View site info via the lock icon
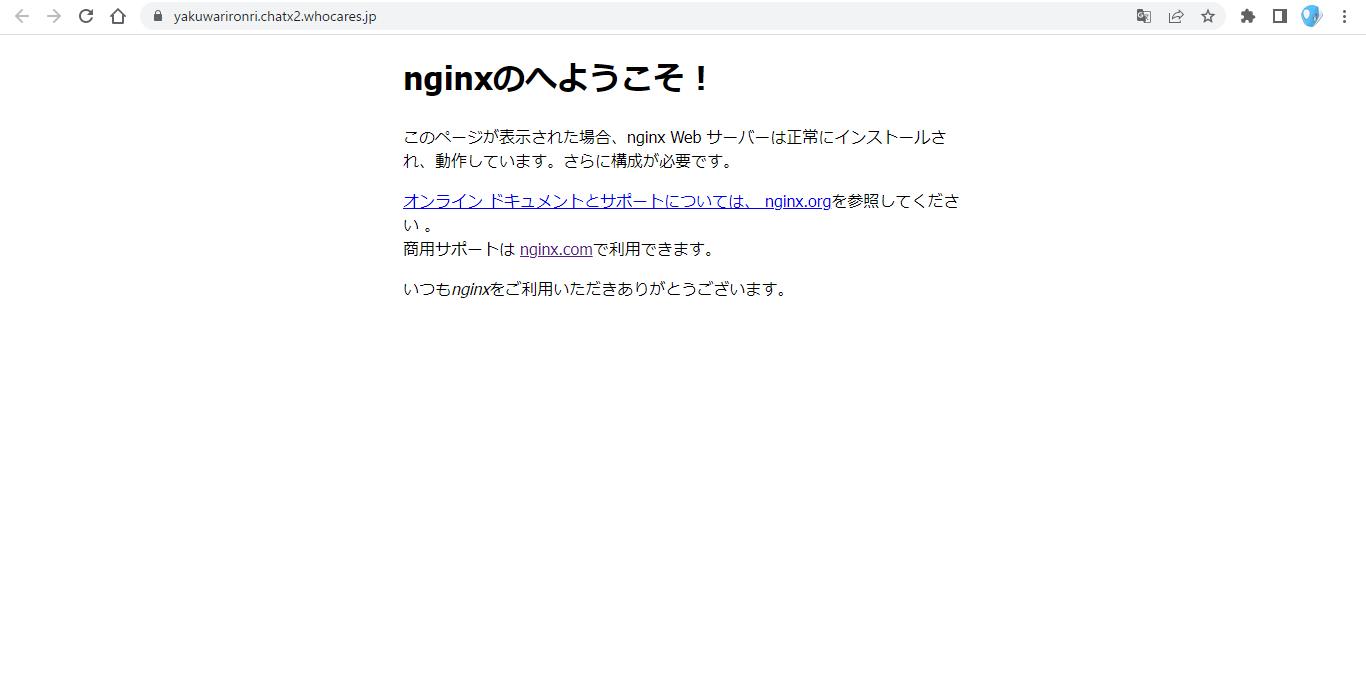 (x=158, y=16)
